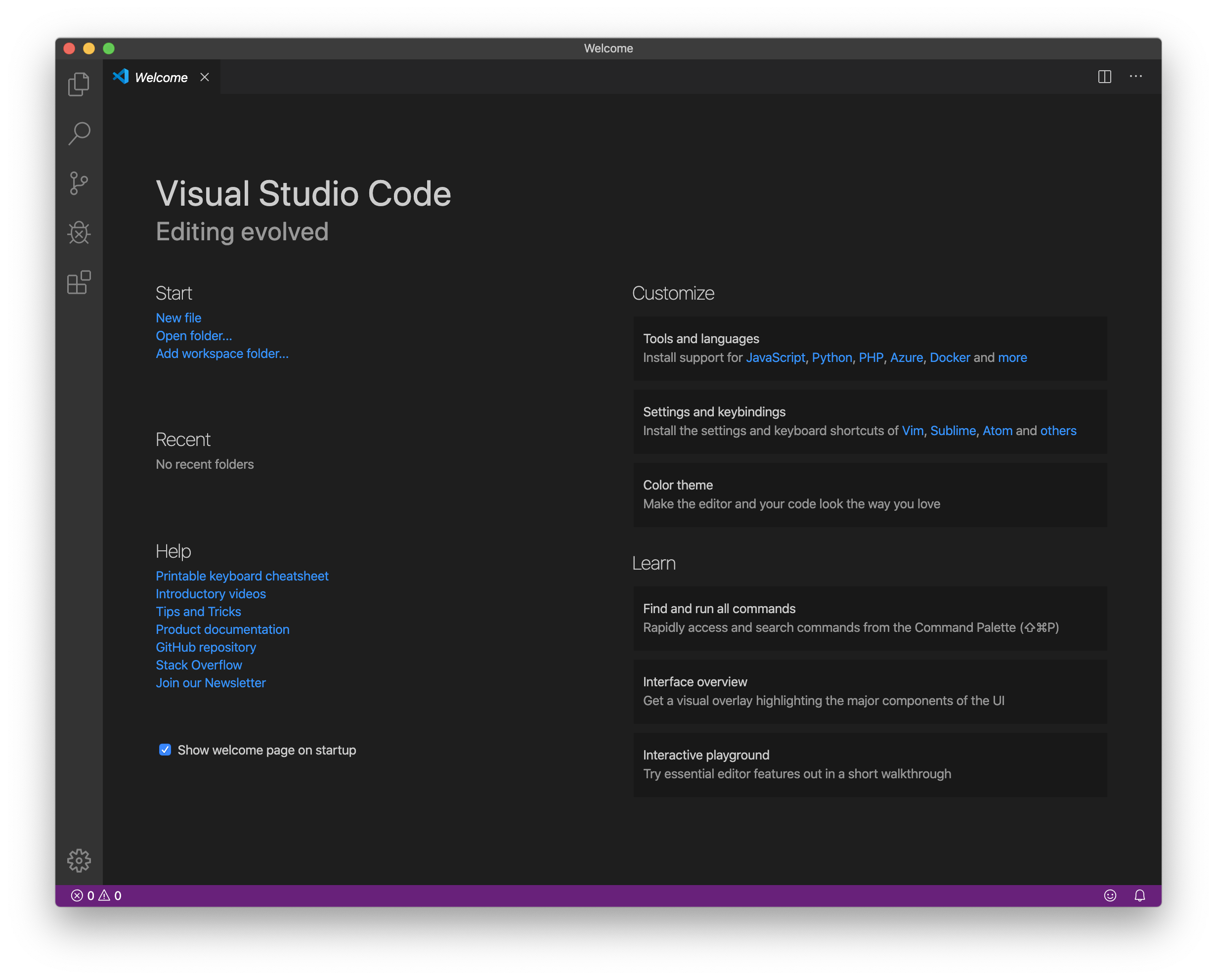Open notifications bell in status bar
Image resolution: width=1217 pixels, height=980 pixels.
(x=1140, y=895)
